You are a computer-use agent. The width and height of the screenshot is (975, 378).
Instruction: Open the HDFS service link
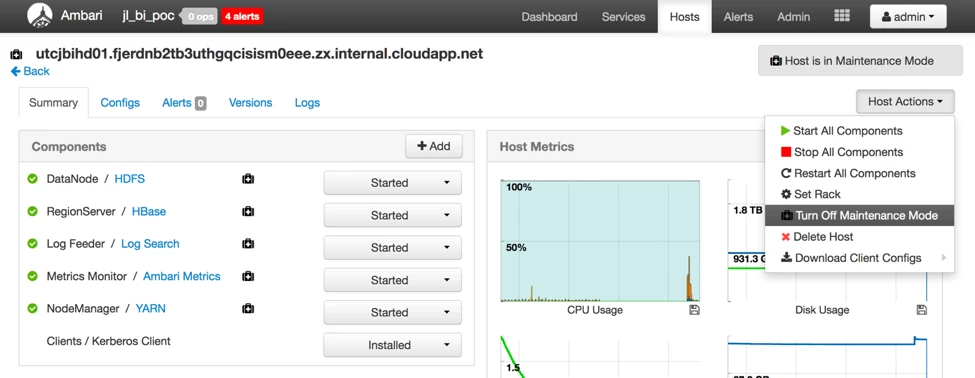pos(130,179)
